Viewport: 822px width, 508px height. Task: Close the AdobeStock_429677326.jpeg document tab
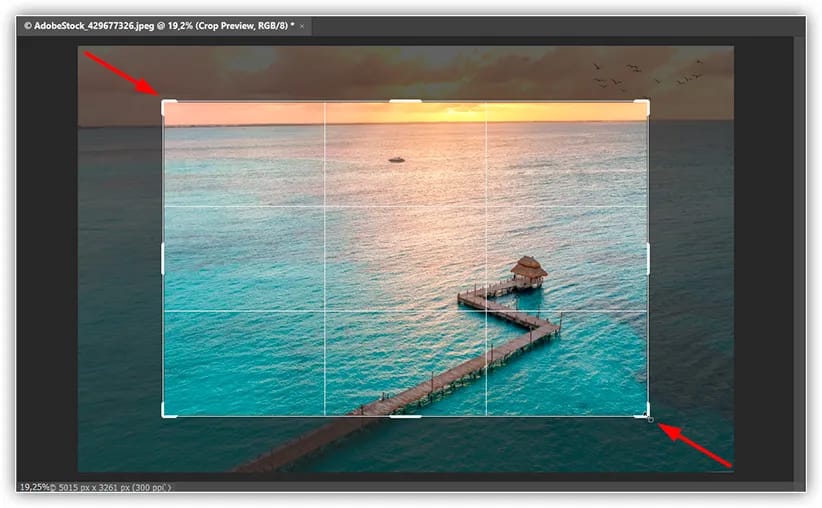pyautogui.click(x=302, y=26)
